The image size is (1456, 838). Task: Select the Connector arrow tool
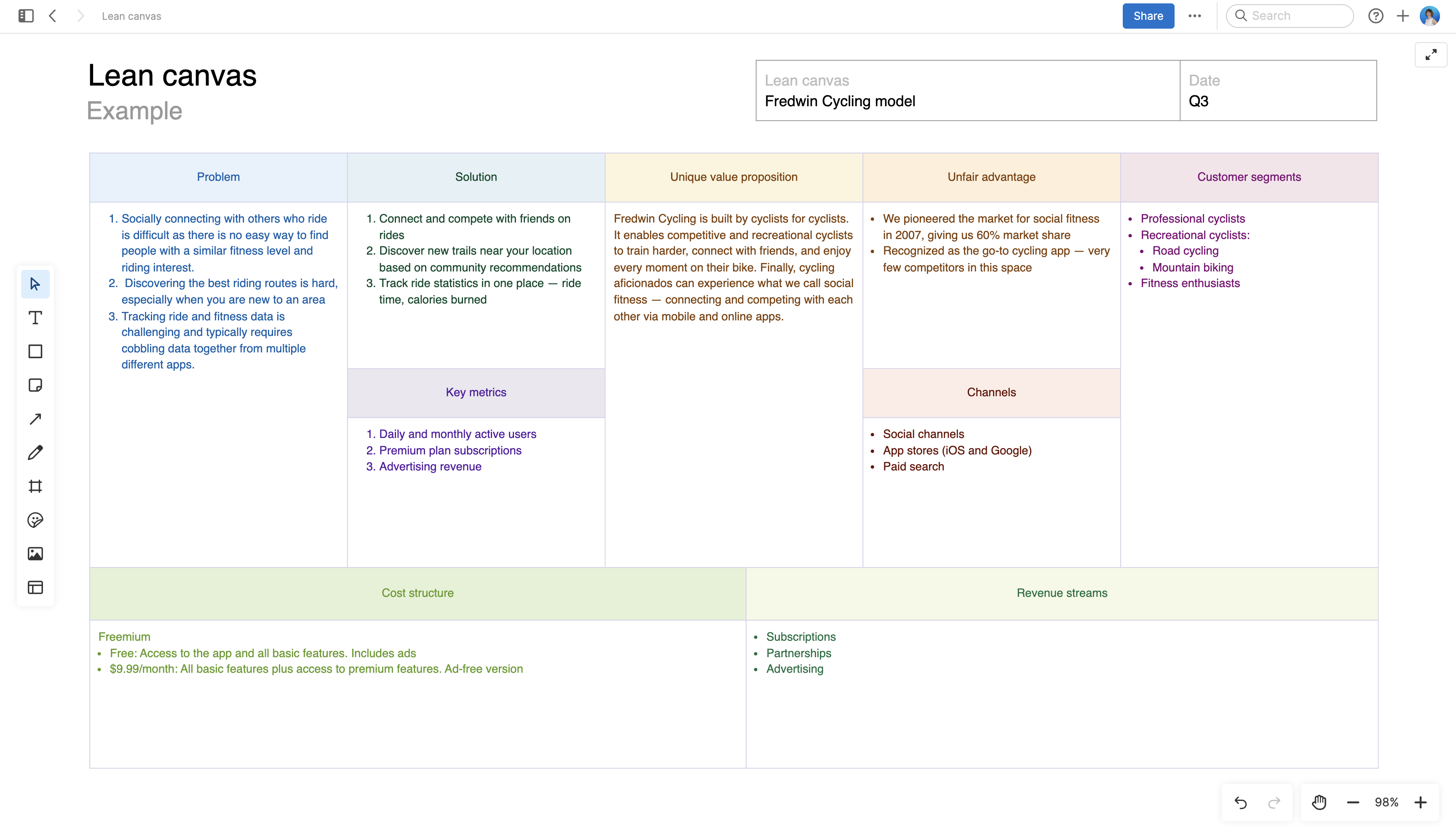(35, 419)
